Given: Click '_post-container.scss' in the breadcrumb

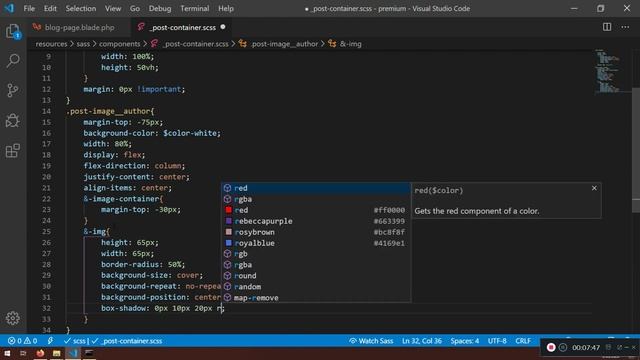Looking at the screenshot, I should [195, 44].
